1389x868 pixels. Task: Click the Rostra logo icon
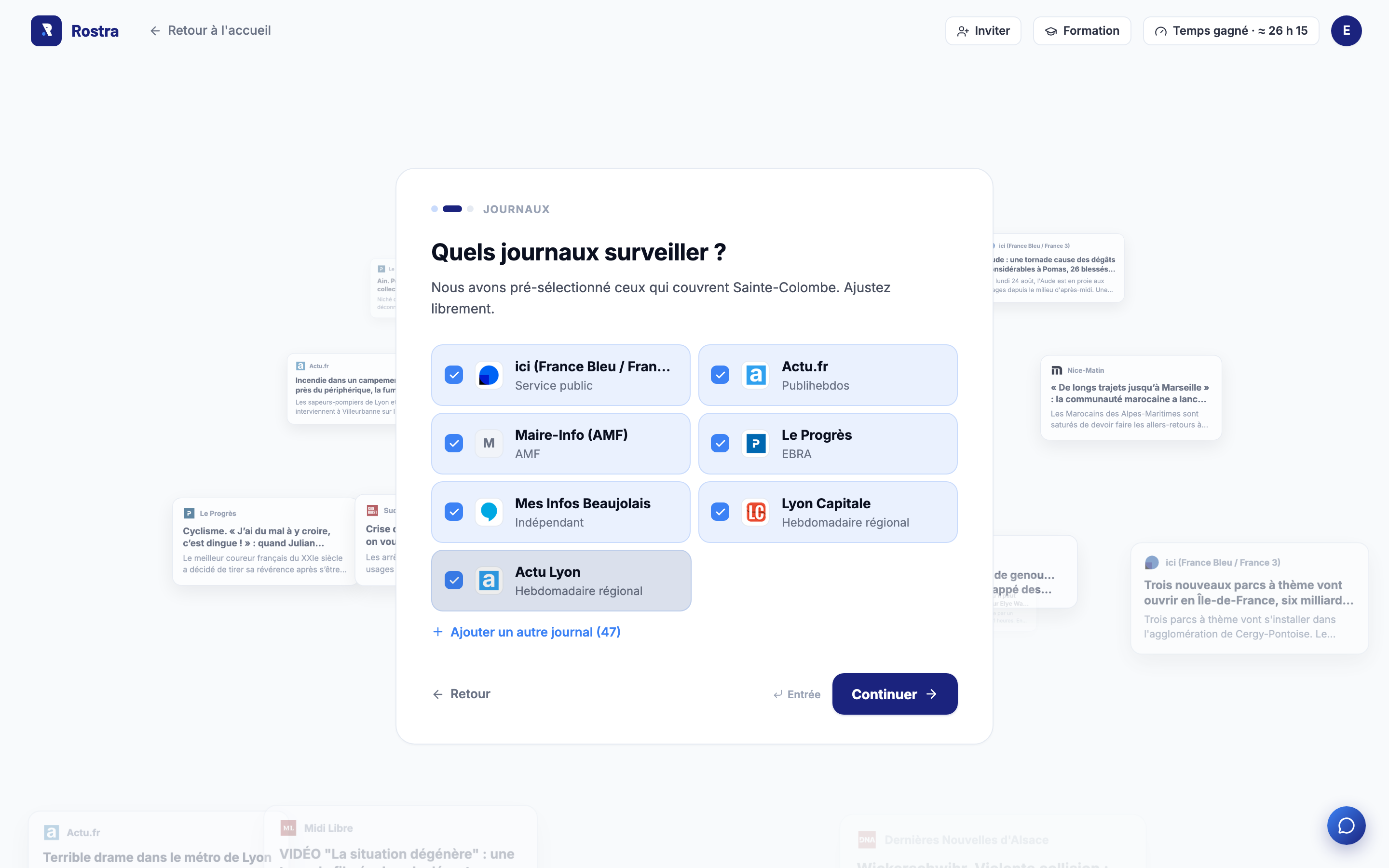click(46, 31)
